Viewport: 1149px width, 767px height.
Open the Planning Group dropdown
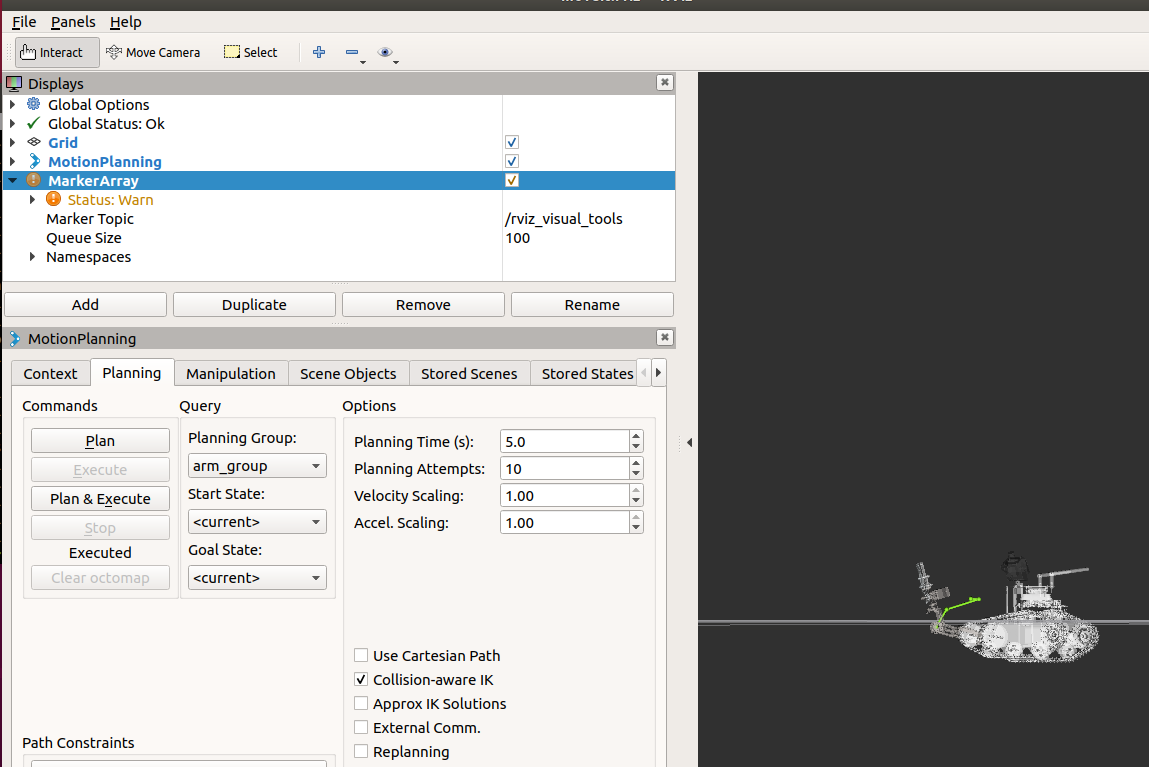[257, 466]
